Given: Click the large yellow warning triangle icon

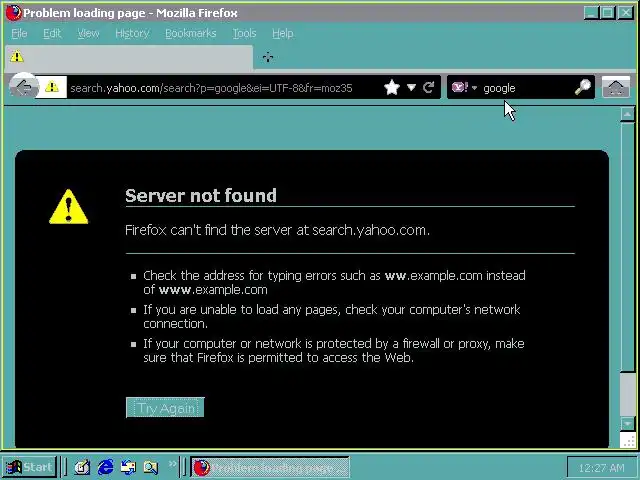Looking at the screenshot, I should (69, 207).
